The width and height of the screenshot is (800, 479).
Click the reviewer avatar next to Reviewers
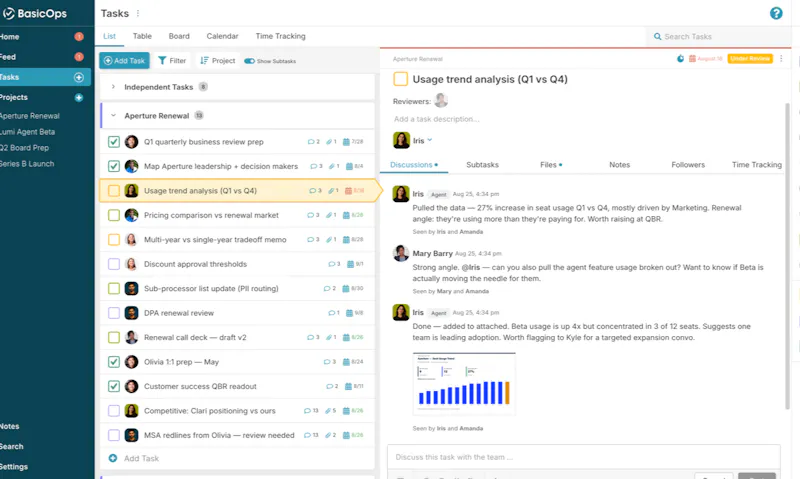(x=441, y=100)
